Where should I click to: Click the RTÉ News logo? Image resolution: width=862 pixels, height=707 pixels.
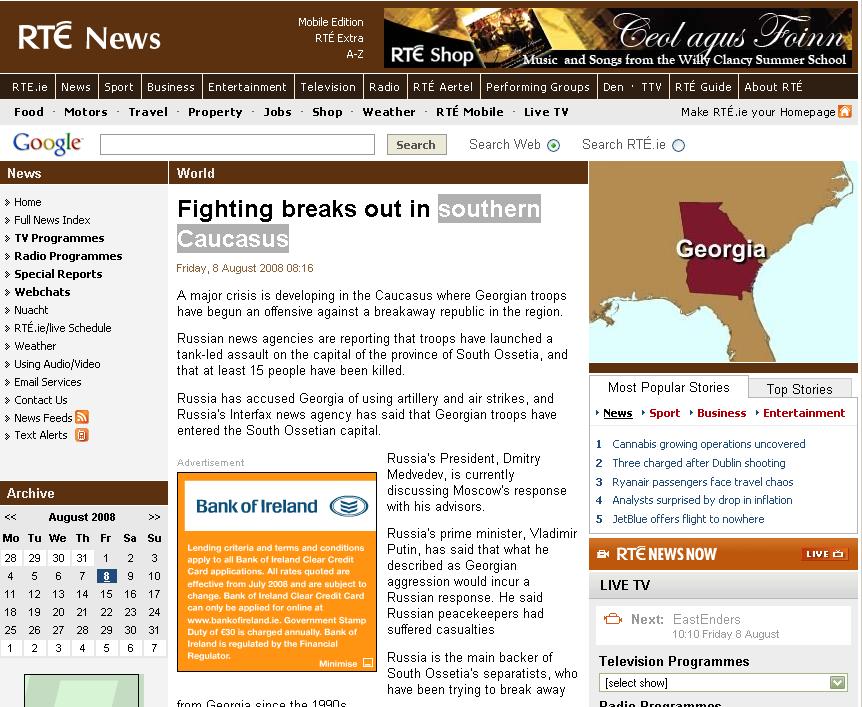pyautogui.click(x=89, y=37)
